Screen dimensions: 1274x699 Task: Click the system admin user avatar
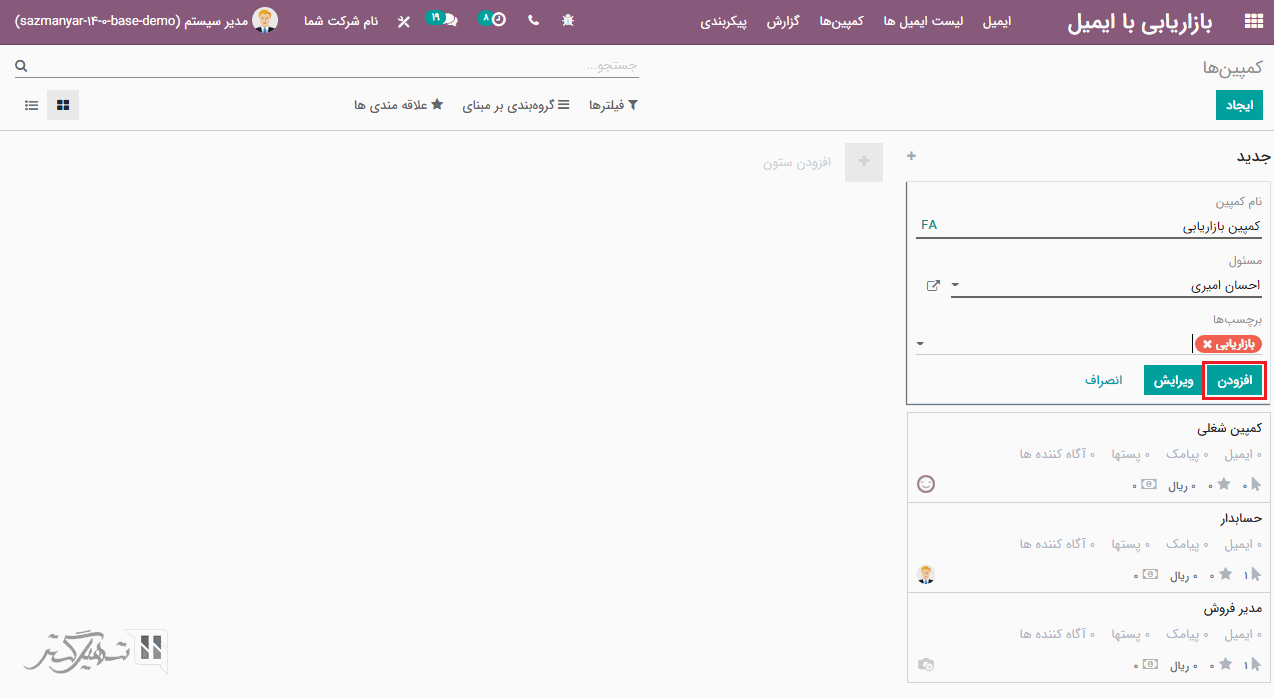[265, 20]
